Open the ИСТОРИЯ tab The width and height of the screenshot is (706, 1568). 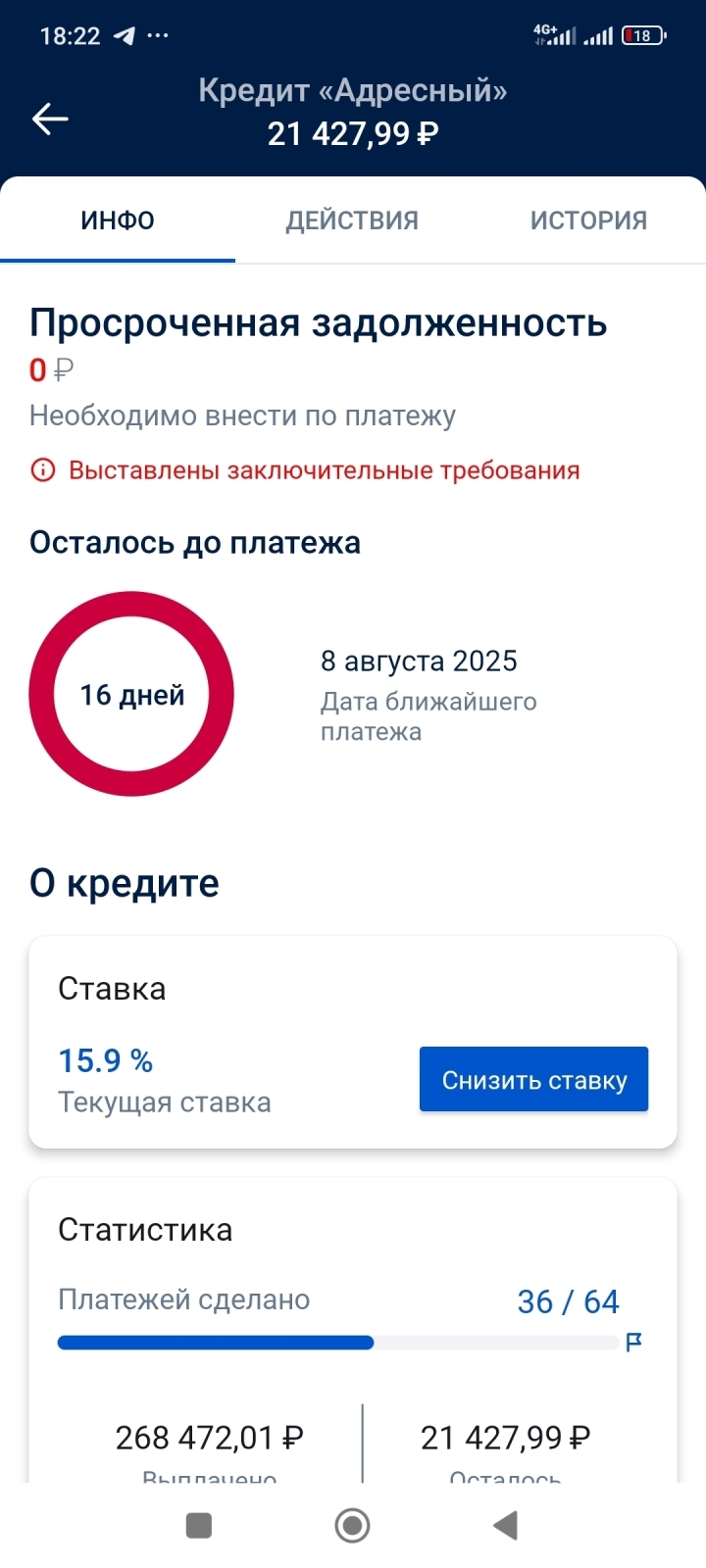(x=588, y=220)
